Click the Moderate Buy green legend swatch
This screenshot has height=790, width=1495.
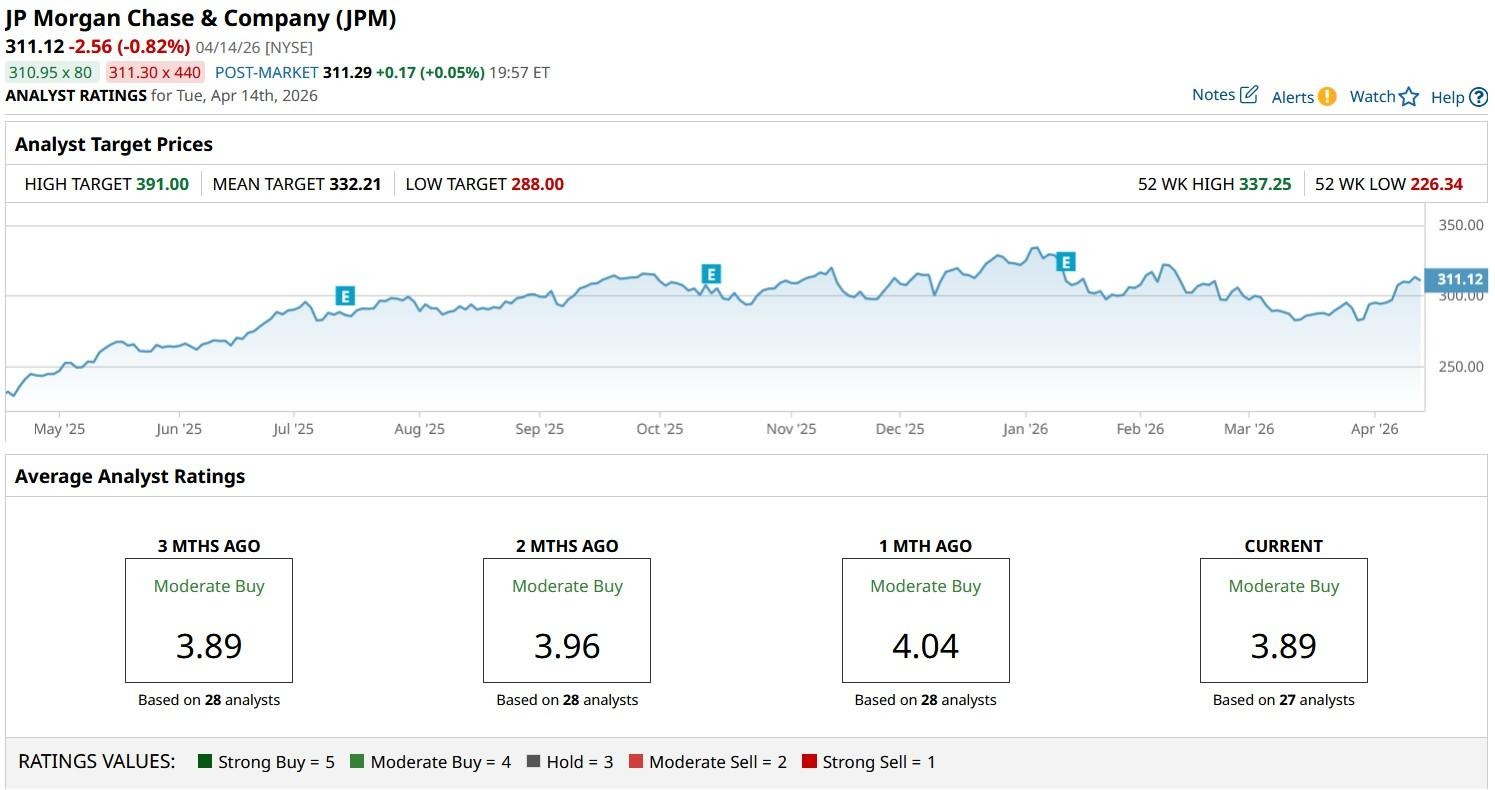point(357,762)
